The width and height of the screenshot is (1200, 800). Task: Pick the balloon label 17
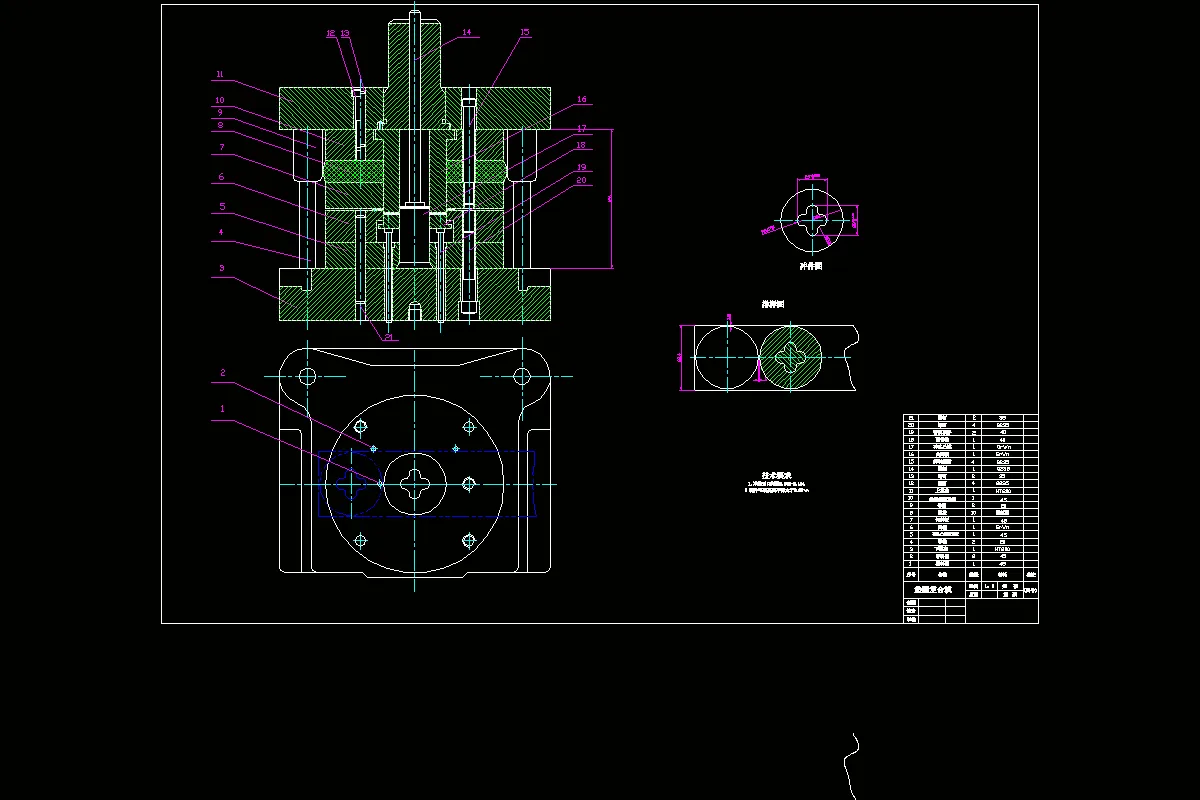(581, 128)
